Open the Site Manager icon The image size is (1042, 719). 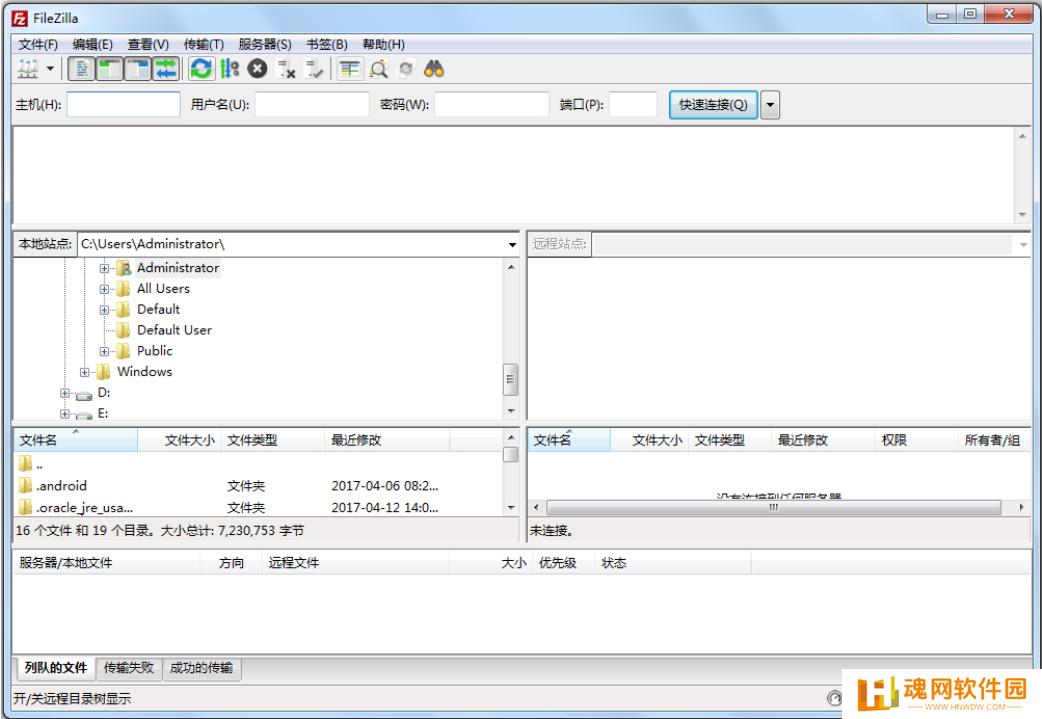point(28,68)
